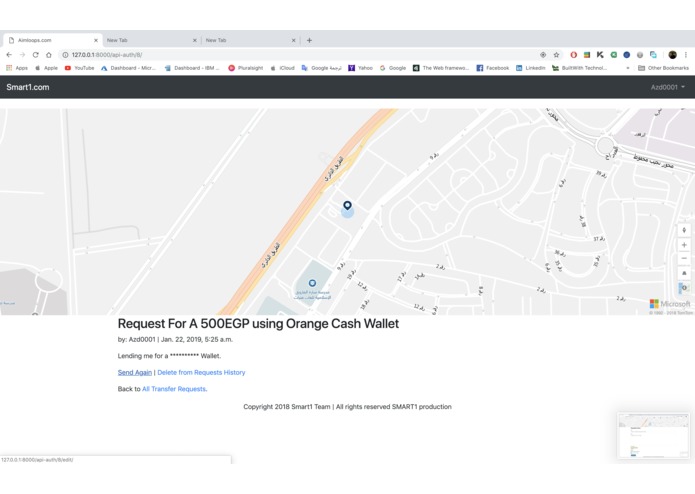This screenshot has height=494, width=695.
Task: Click the Copyright 2018 Smart1 Team footer text
Action: point(347,407)
